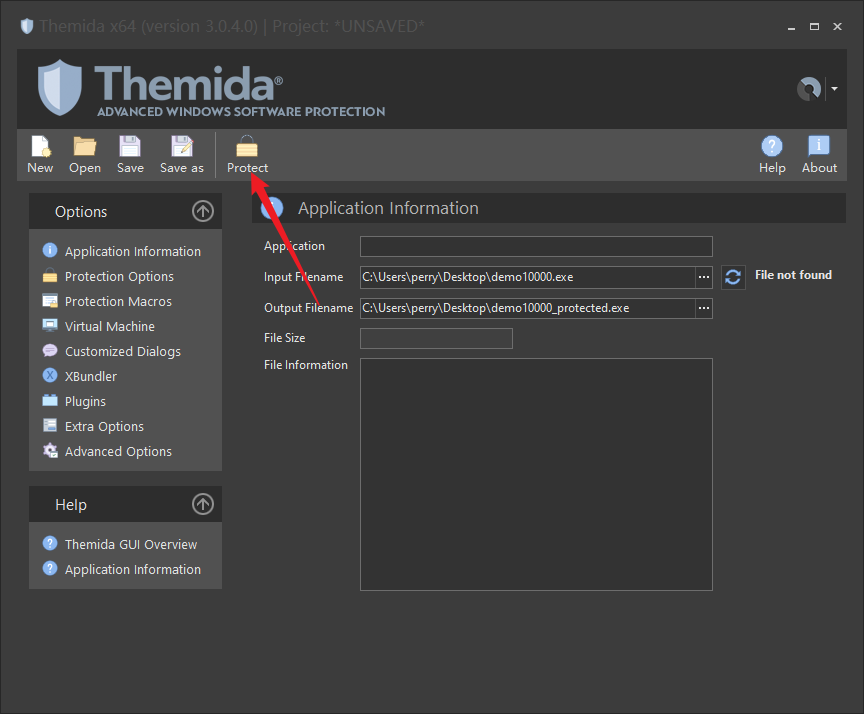The image size is (864, 714).
Task: Collapse the Options panel
Action: pos(203,211)
